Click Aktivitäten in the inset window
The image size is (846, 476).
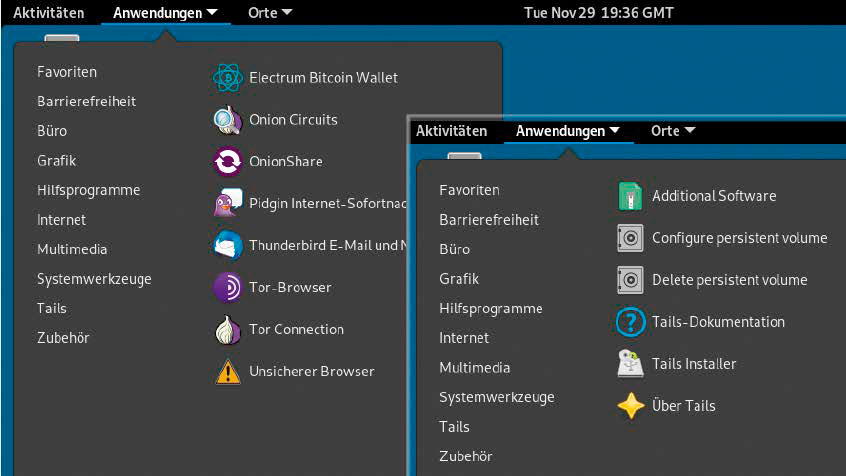[x=452, y=131]
